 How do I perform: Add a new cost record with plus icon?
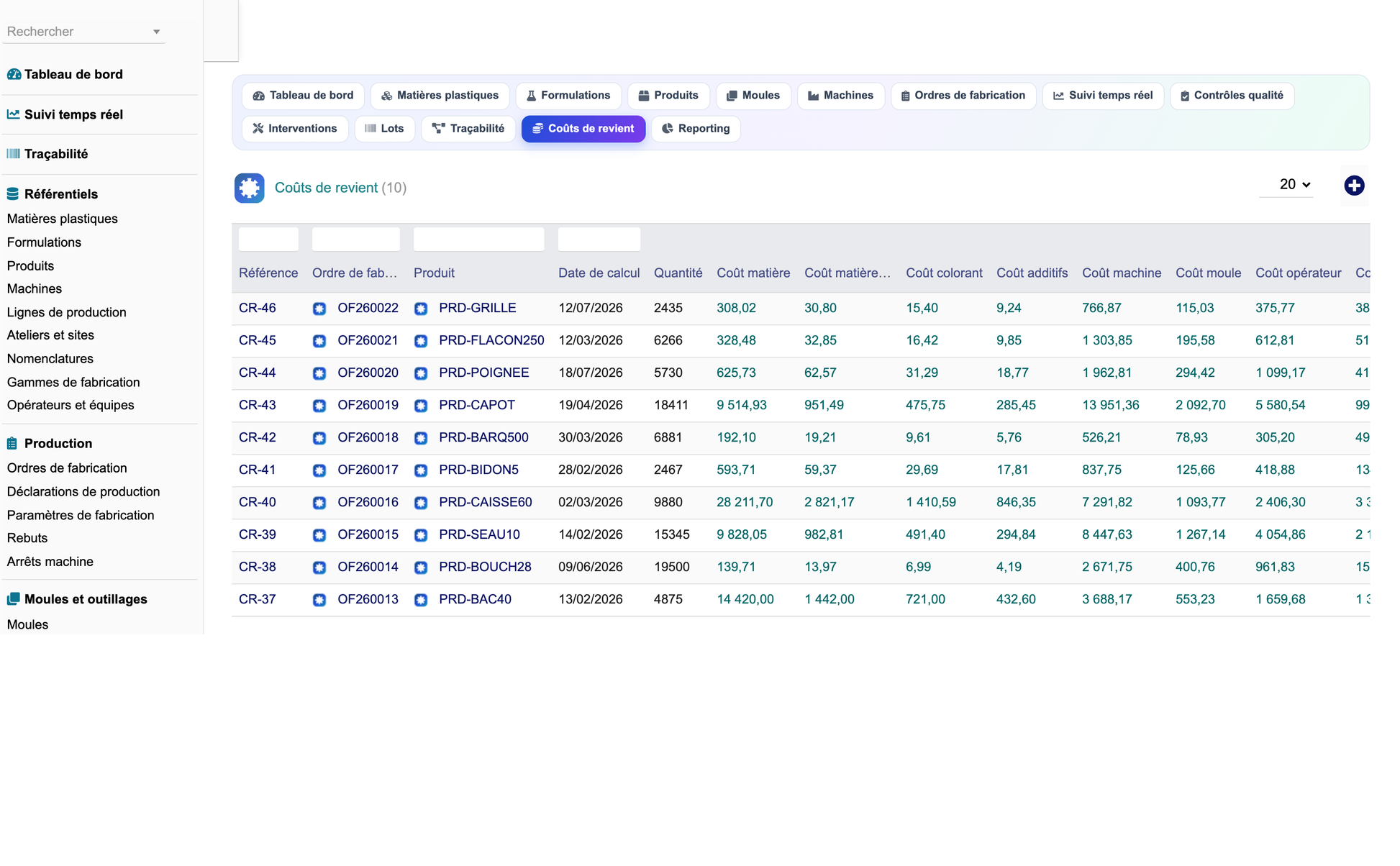(1354, 186)
